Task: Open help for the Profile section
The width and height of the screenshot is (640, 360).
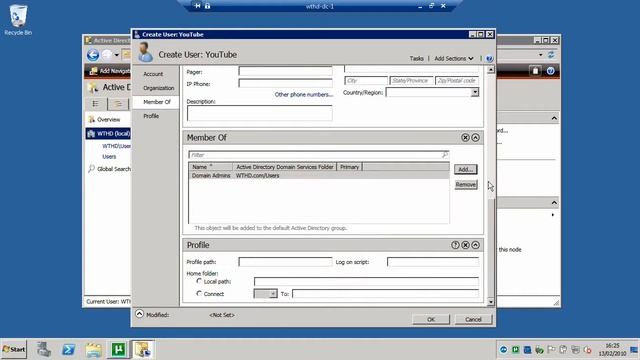Action: 455,245
